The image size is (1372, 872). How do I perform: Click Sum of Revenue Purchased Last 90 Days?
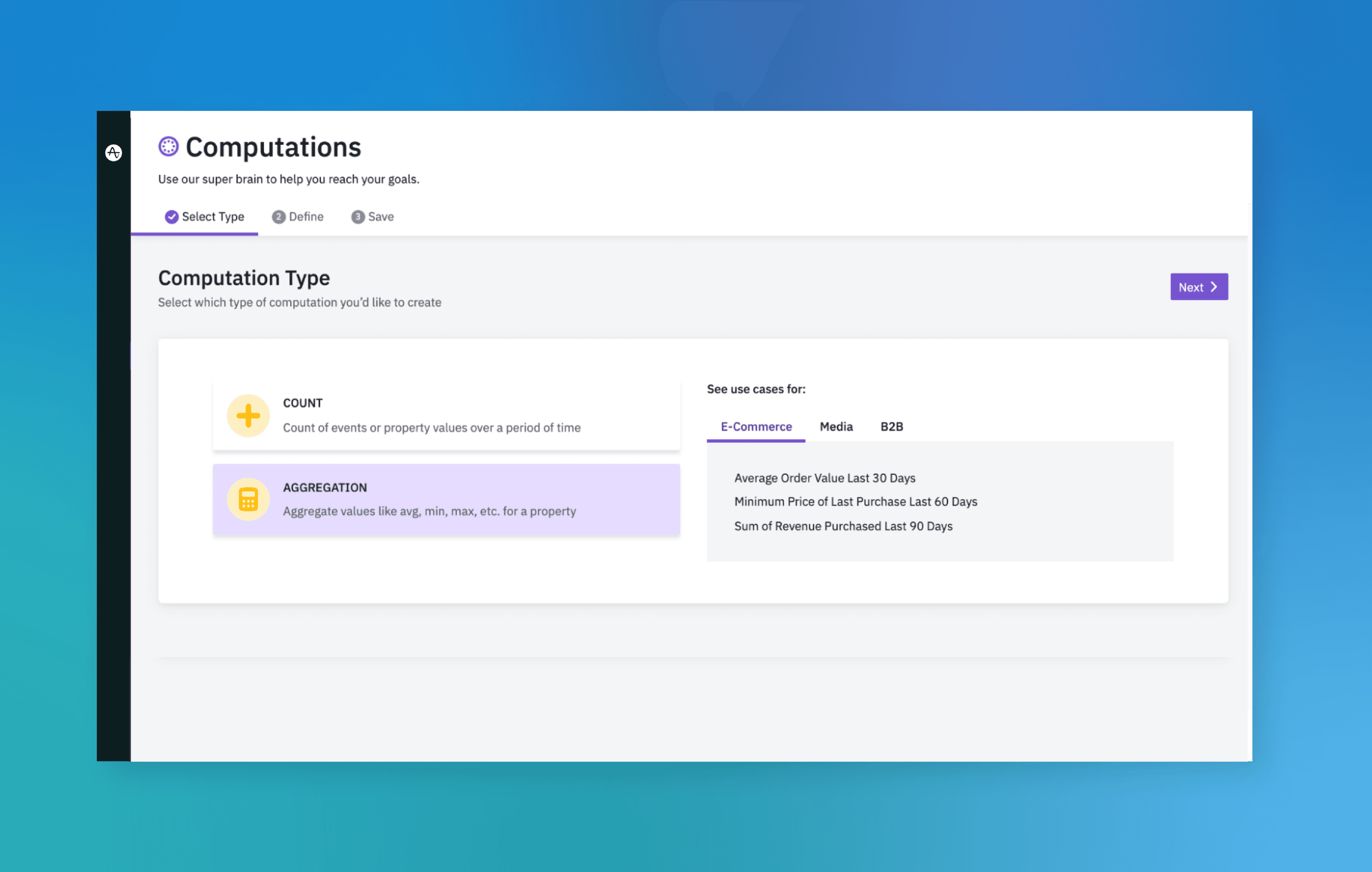tap(843, 526)
